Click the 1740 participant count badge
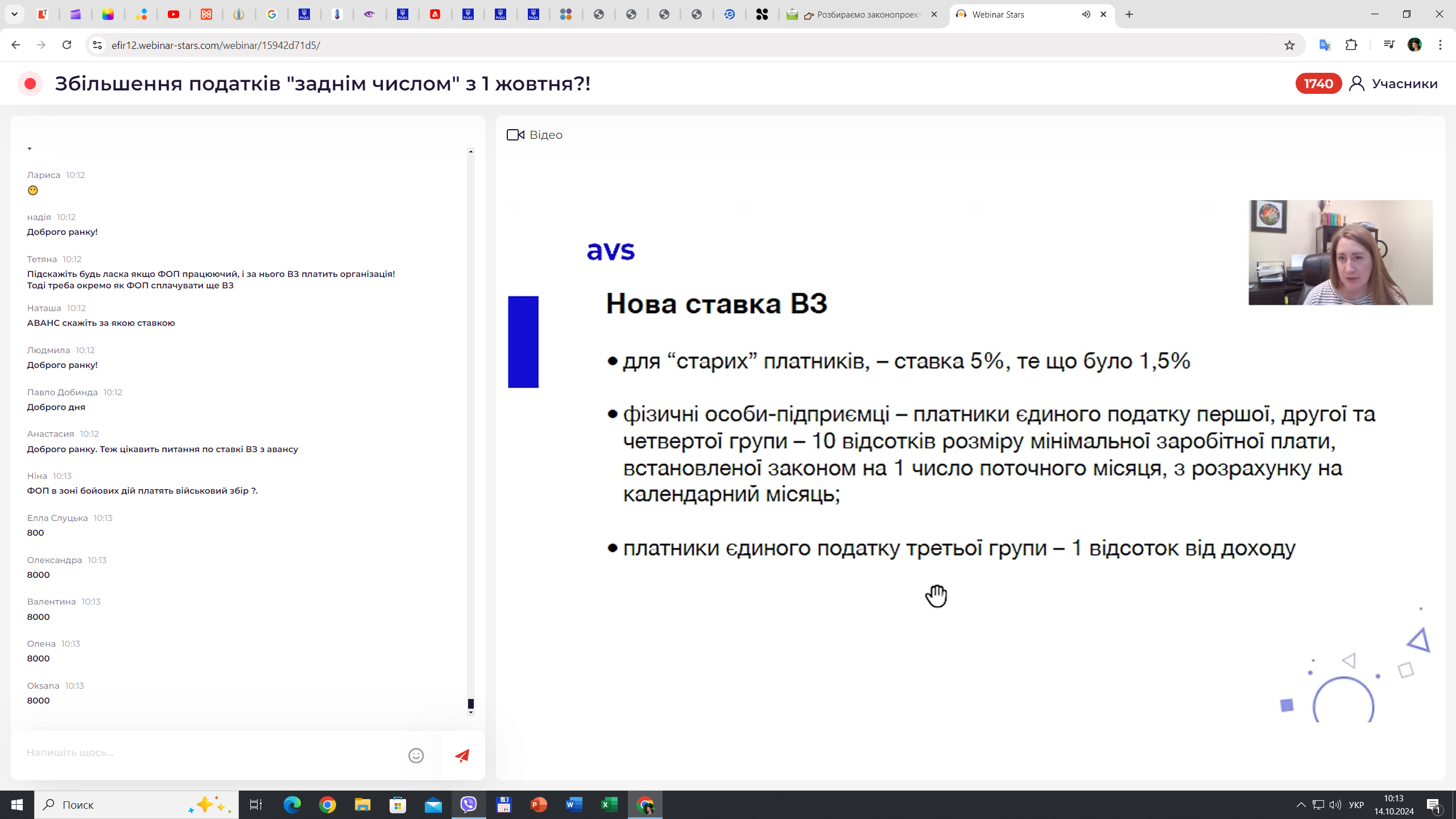The height and width of the screenshot is (819, 1456). click(1318, 84)
